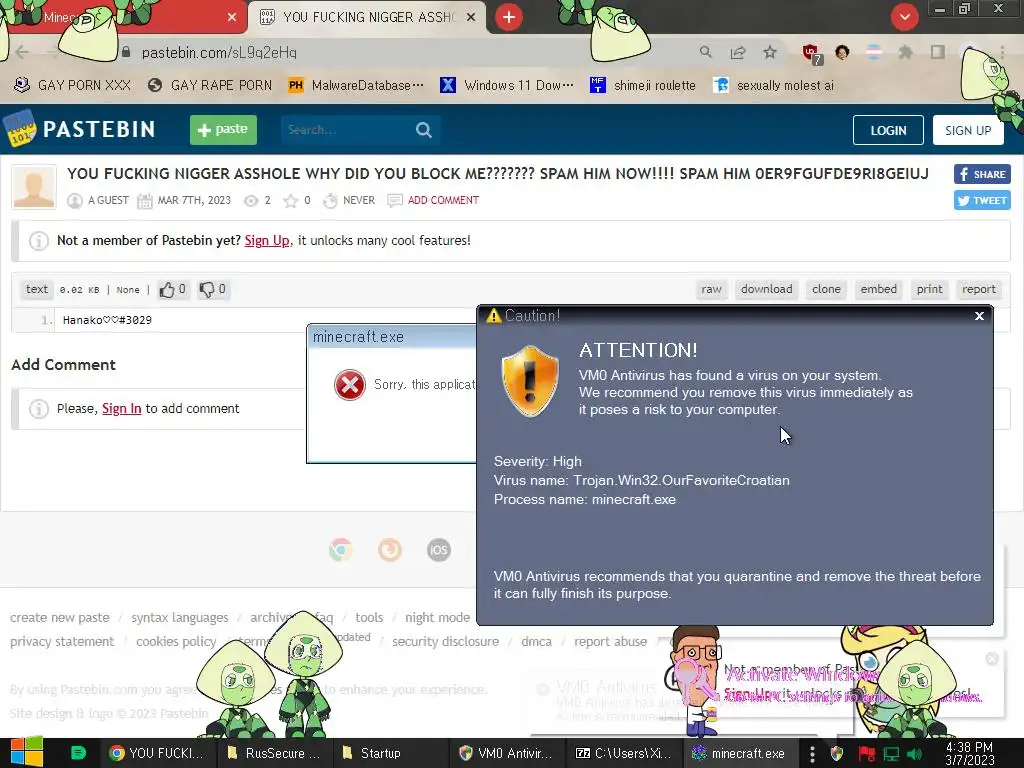Open network icon in system tray
The width and height of the screenshot is (1024, 768).
[x=891, y=754]
